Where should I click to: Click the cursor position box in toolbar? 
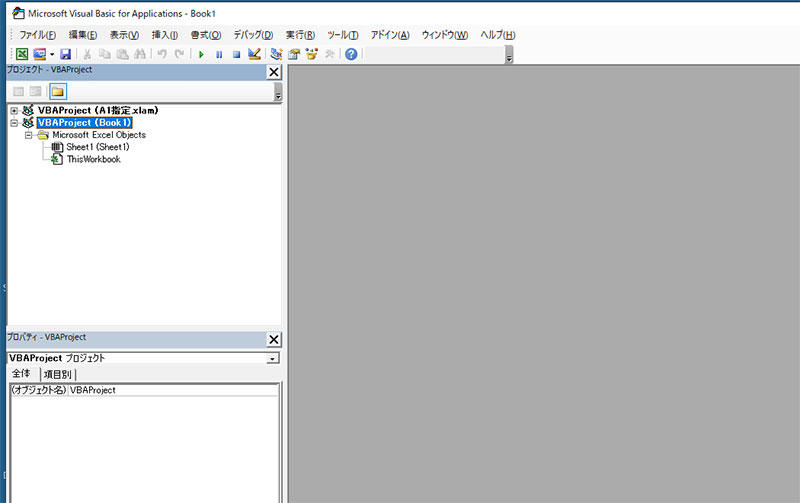435,55
